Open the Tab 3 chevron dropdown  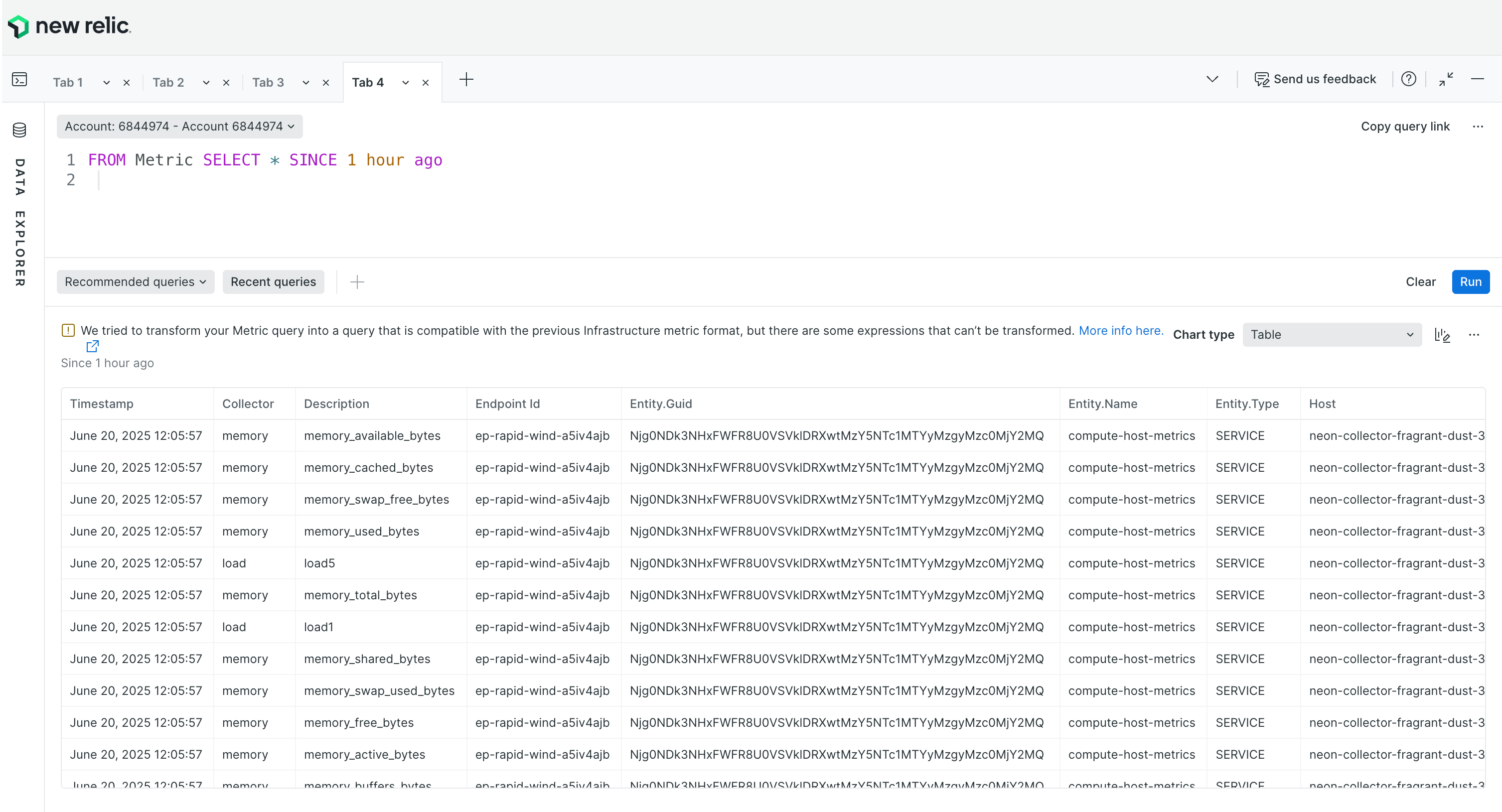point(305,82)
